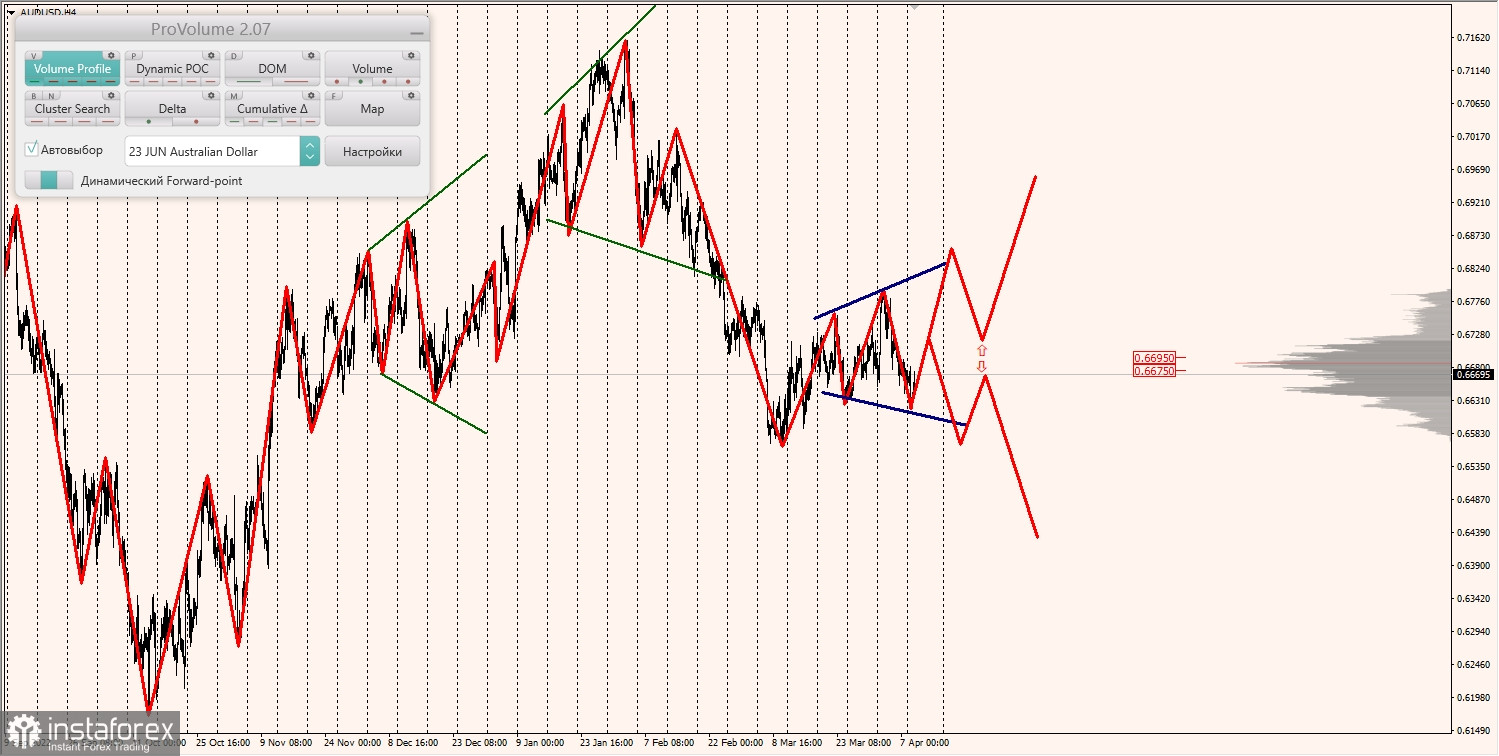Viewport: 1499px width, 756px height.
Task: Click the D hotkey tag on DOM
Action: [234, 56]
